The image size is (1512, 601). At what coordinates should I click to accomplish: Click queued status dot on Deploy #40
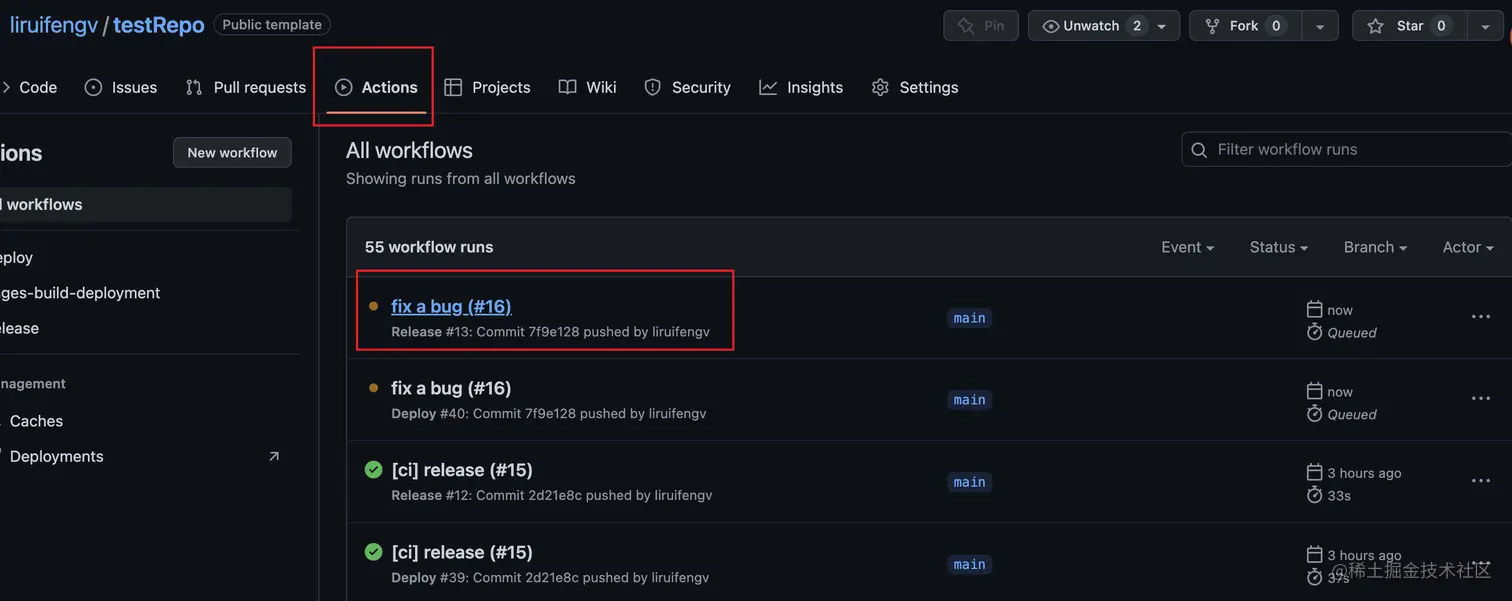point(373,388)
